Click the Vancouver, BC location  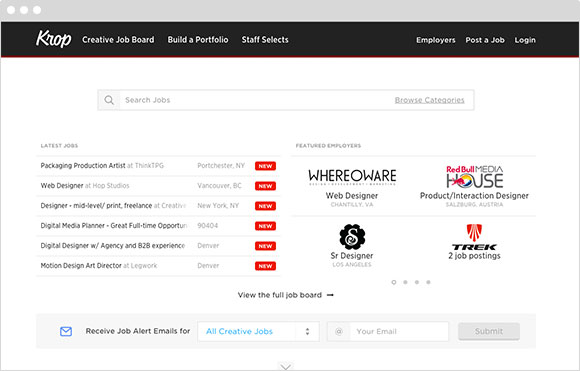[x=219, y=185]
